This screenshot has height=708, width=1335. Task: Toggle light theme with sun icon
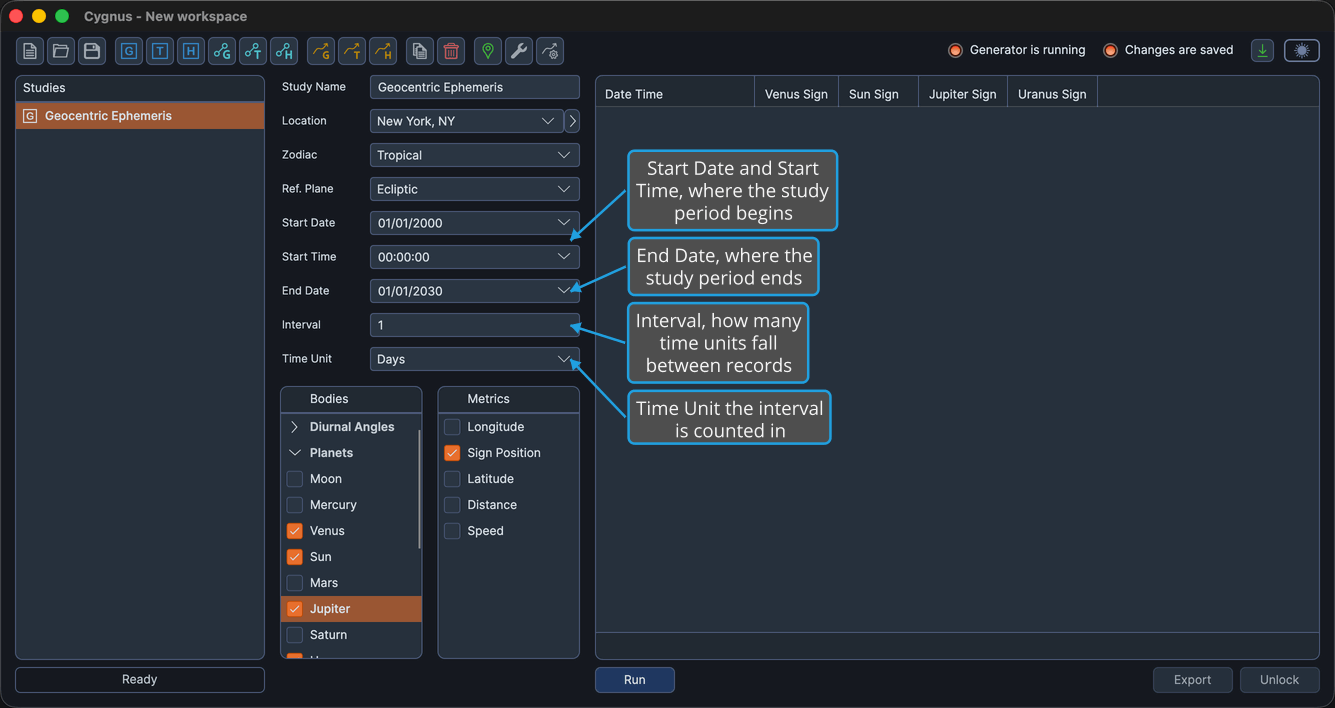[x=1302, y=51]
